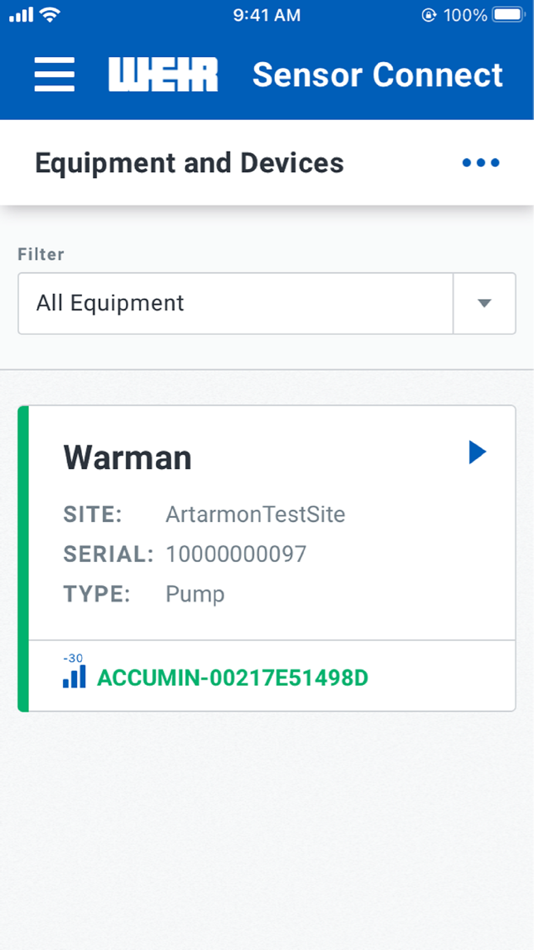Tap the cellular signal bars in status bar
The image size is (534, 950).
point(21,15)
